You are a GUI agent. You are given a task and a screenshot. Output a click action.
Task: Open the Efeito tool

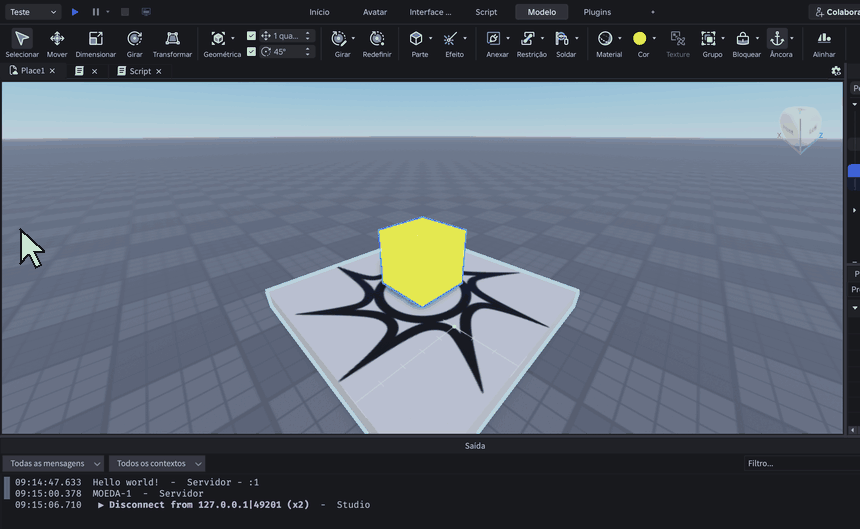(450, 38)
